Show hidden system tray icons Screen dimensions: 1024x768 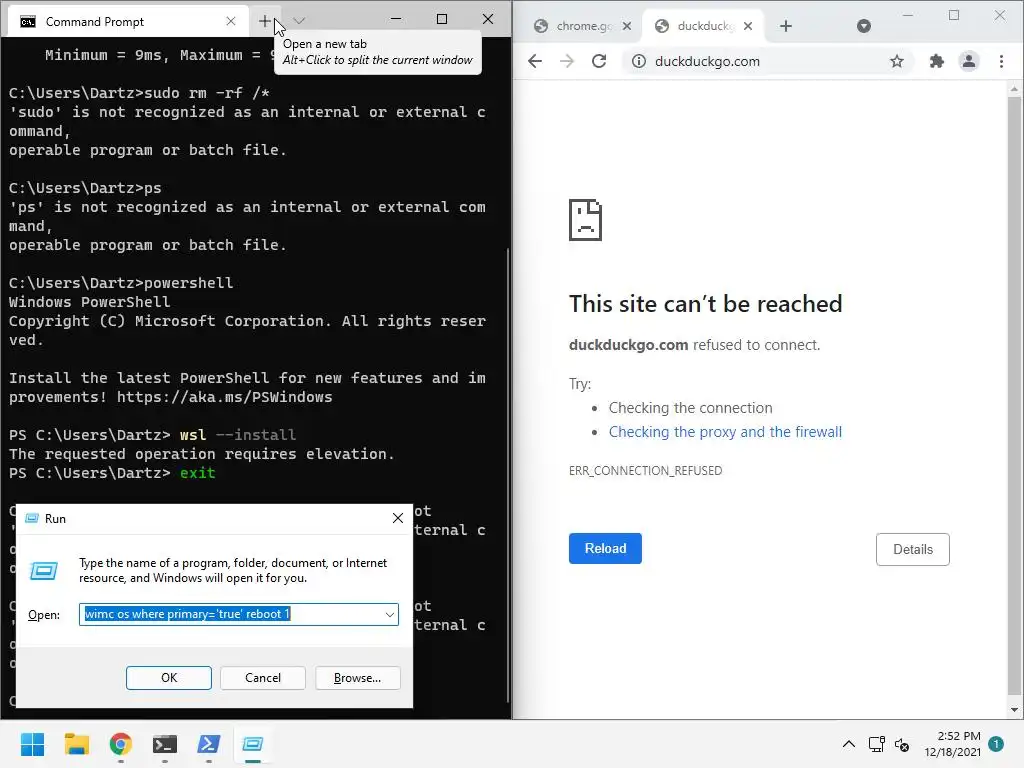tap(848, 744)
